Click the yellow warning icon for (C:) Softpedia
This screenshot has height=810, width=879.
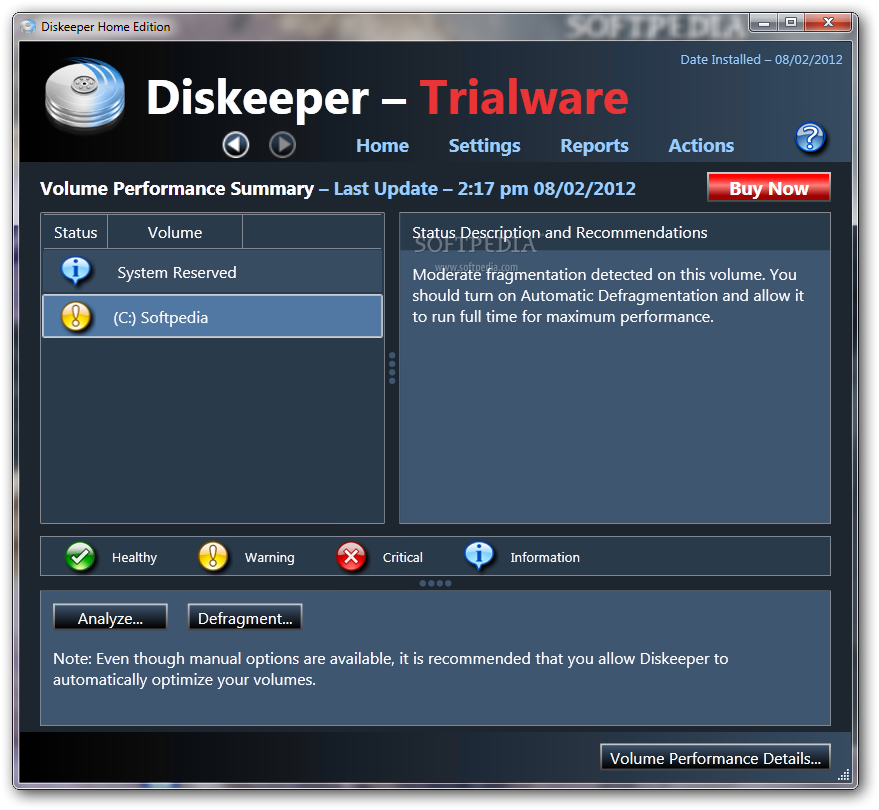tap(76, 317)
